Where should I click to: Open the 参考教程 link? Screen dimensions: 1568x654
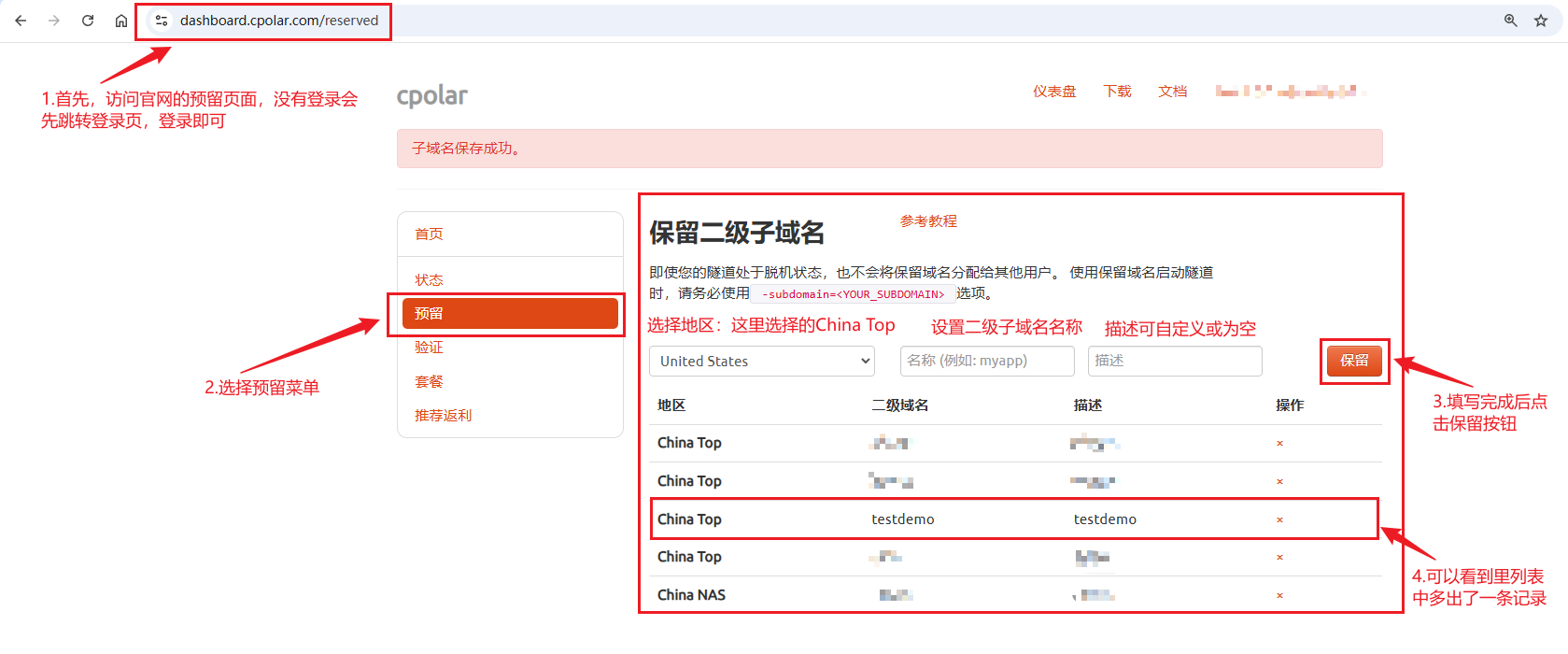coord(928,221)
